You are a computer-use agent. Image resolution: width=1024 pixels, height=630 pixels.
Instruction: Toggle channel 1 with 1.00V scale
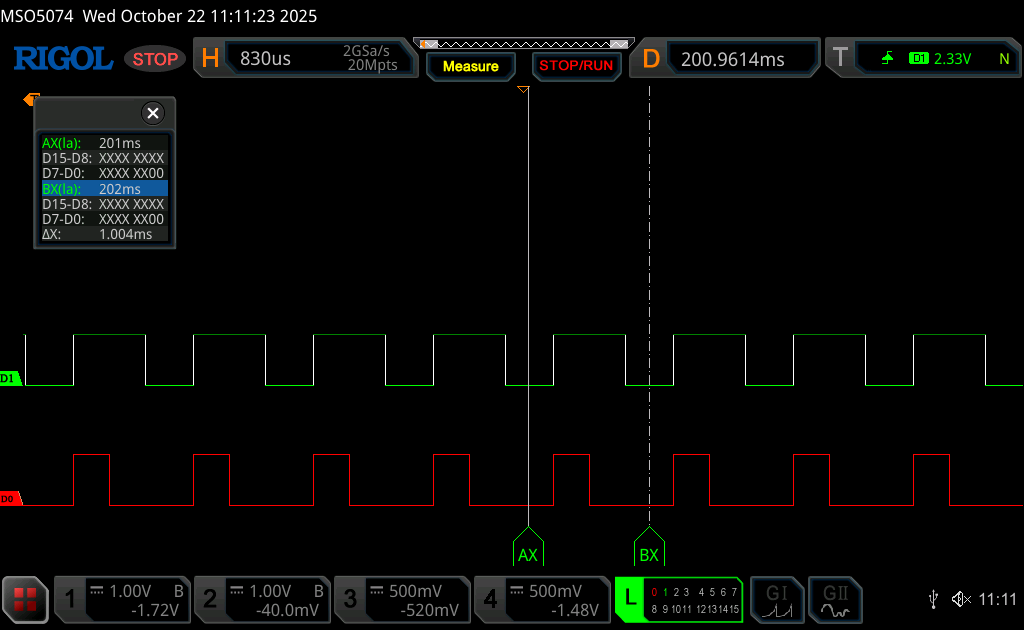(121, 600)
